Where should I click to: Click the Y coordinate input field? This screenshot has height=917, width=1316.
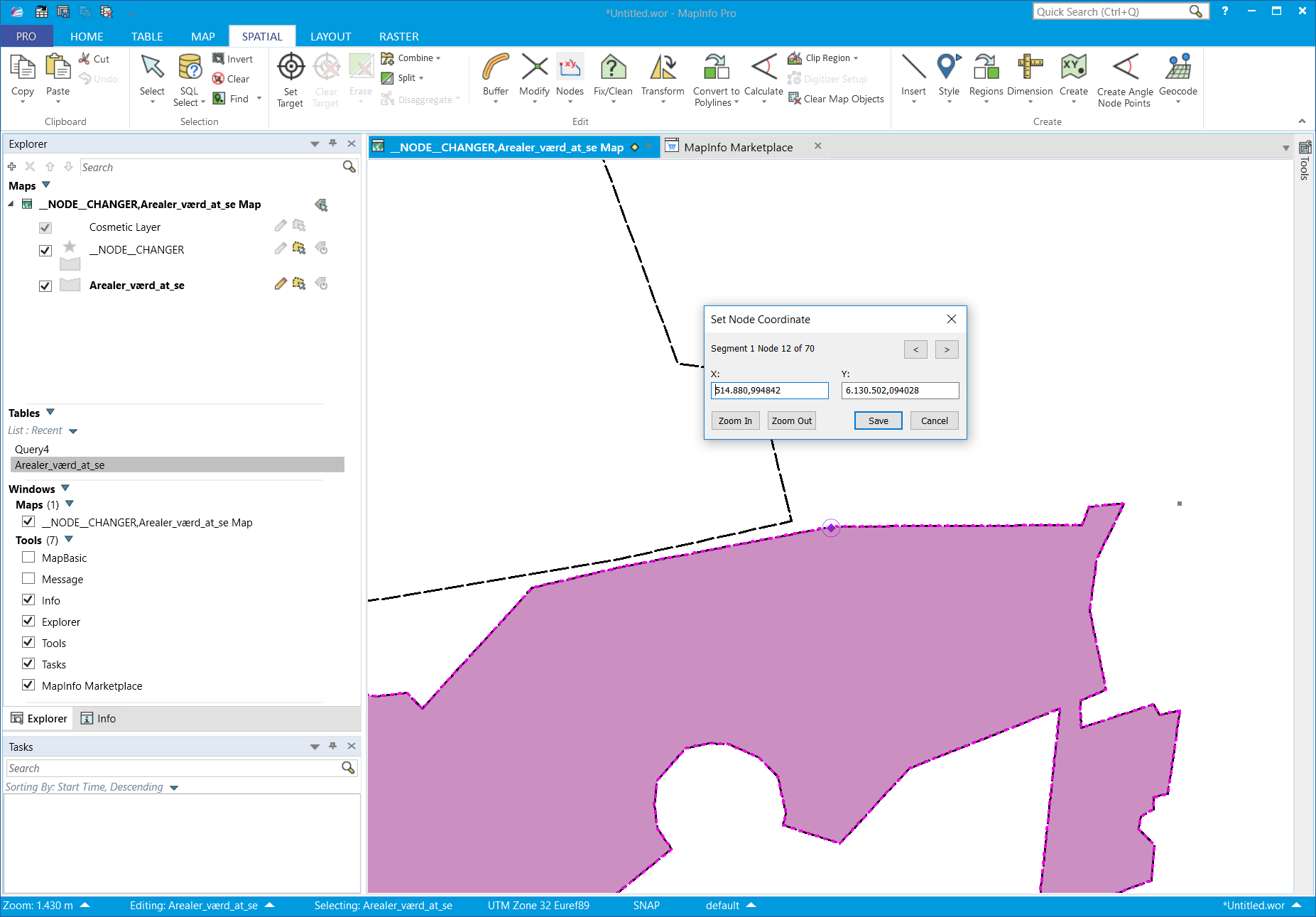point(900,390)
